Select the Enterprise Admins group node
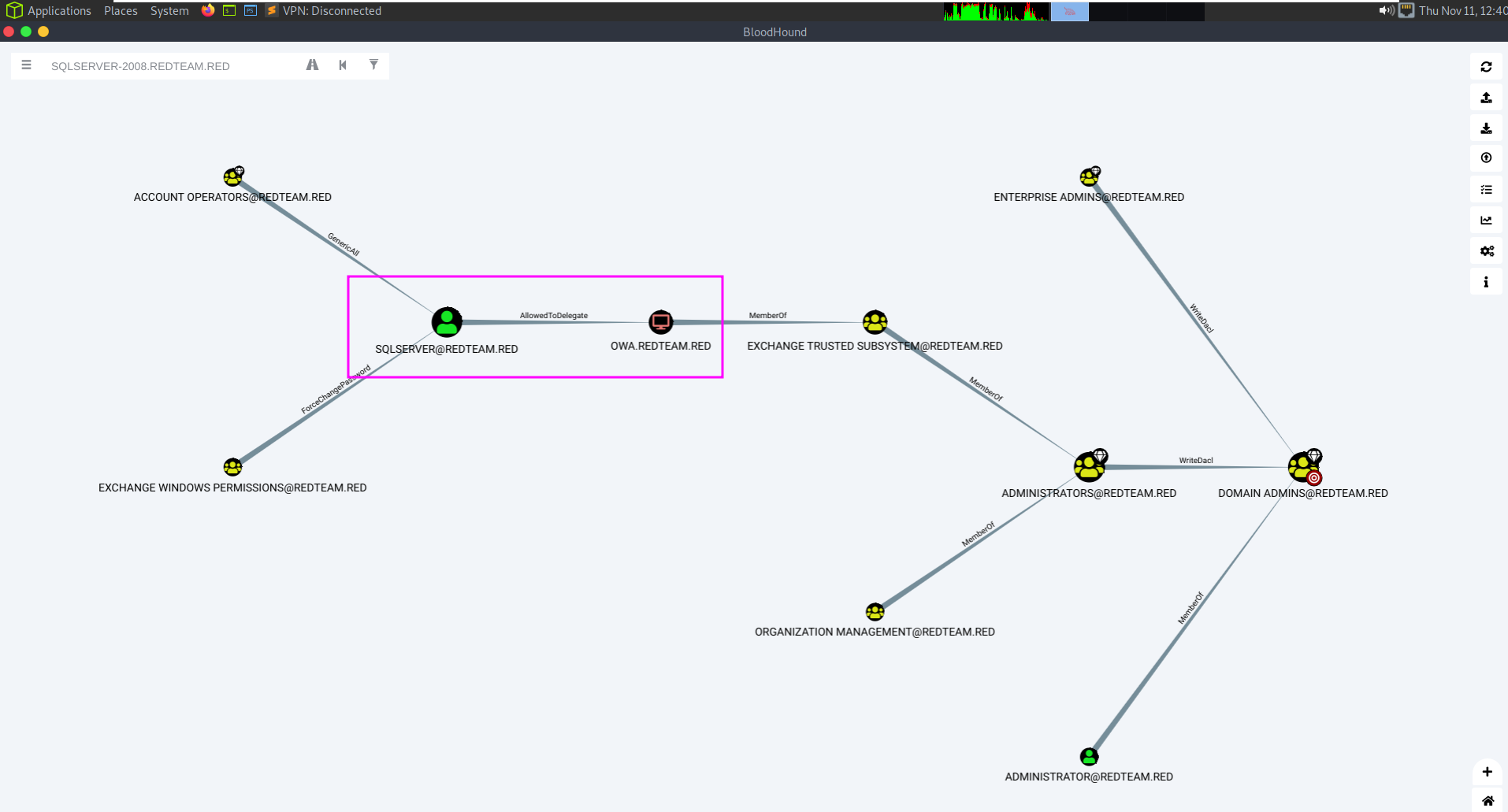1508x812 pixels. click(1090, 176)
